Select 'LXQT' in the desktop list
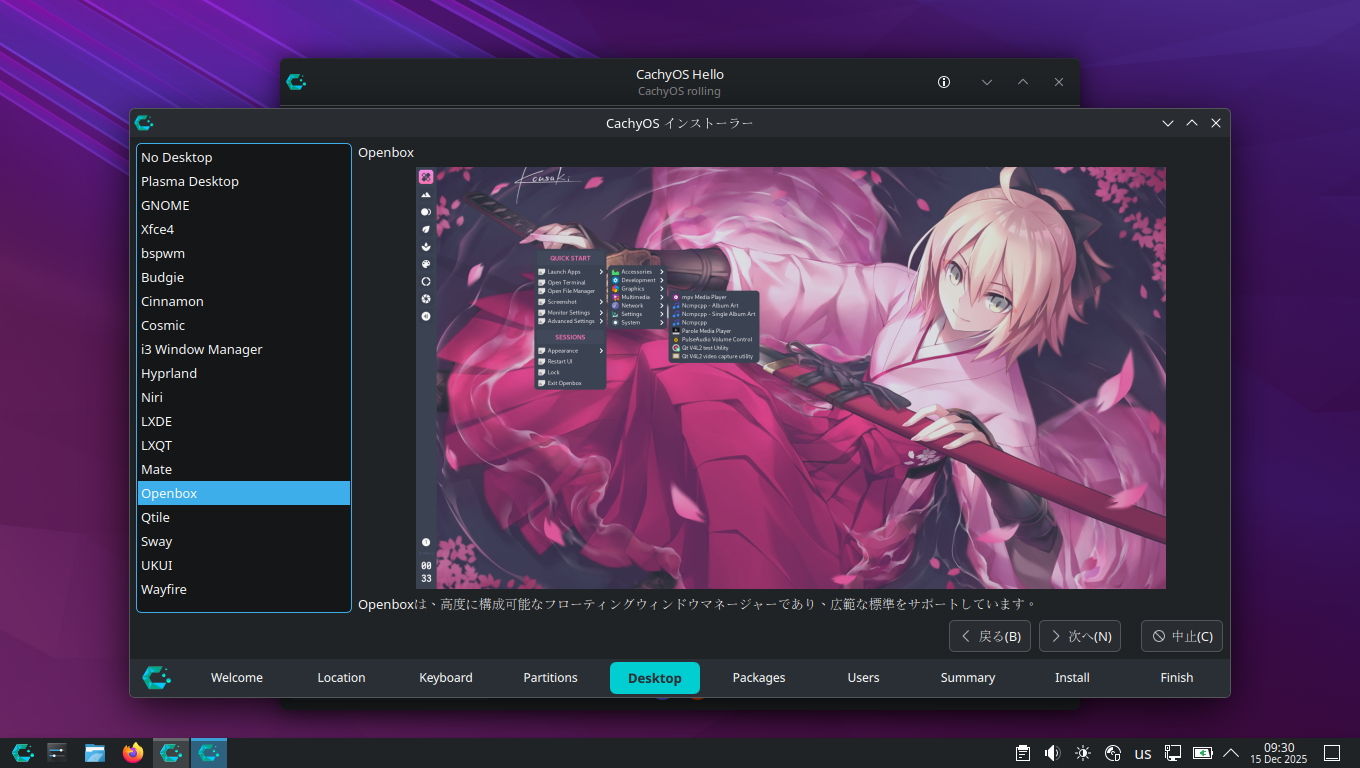 click(x=244, y=445)
